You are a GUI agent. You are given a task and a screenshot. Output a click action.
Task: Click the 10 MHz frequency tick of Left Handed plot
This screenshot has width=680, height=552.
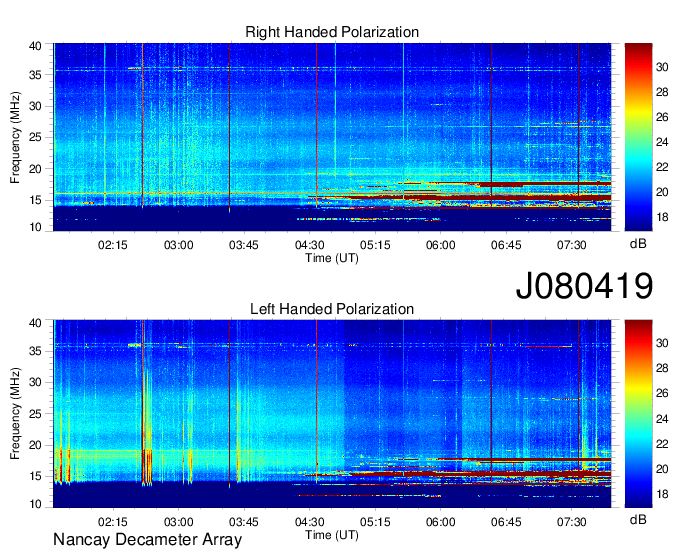[x=35, y=504]
